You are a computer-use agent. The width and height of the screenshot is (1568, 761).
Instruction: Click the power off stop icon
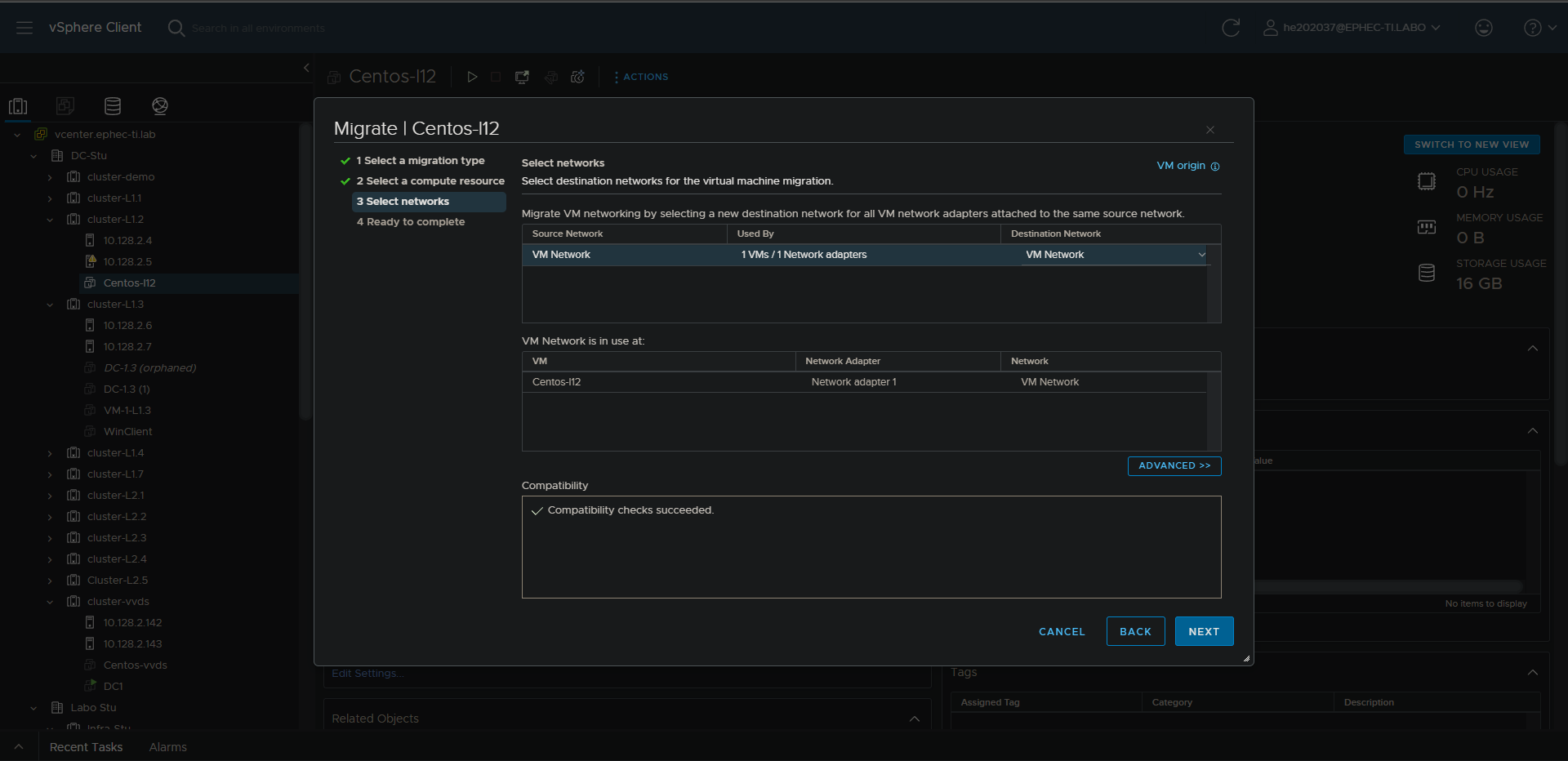tap(496, 77)
